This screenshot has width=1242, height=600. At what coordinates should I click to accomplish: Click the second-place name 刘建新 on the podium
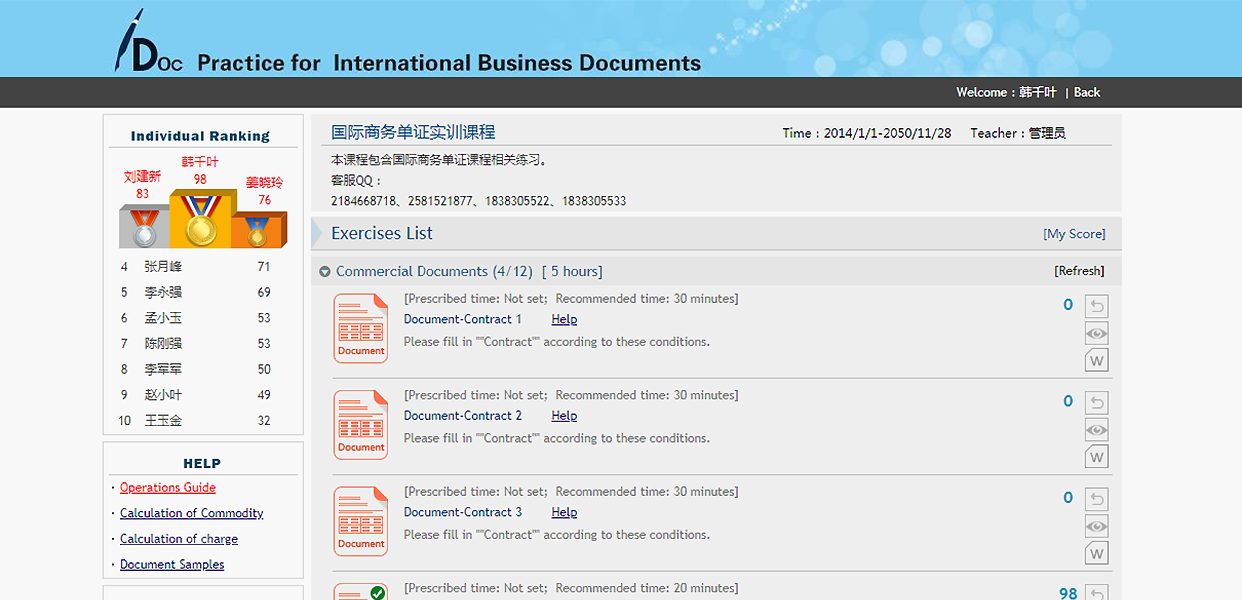tap(142, 176)
